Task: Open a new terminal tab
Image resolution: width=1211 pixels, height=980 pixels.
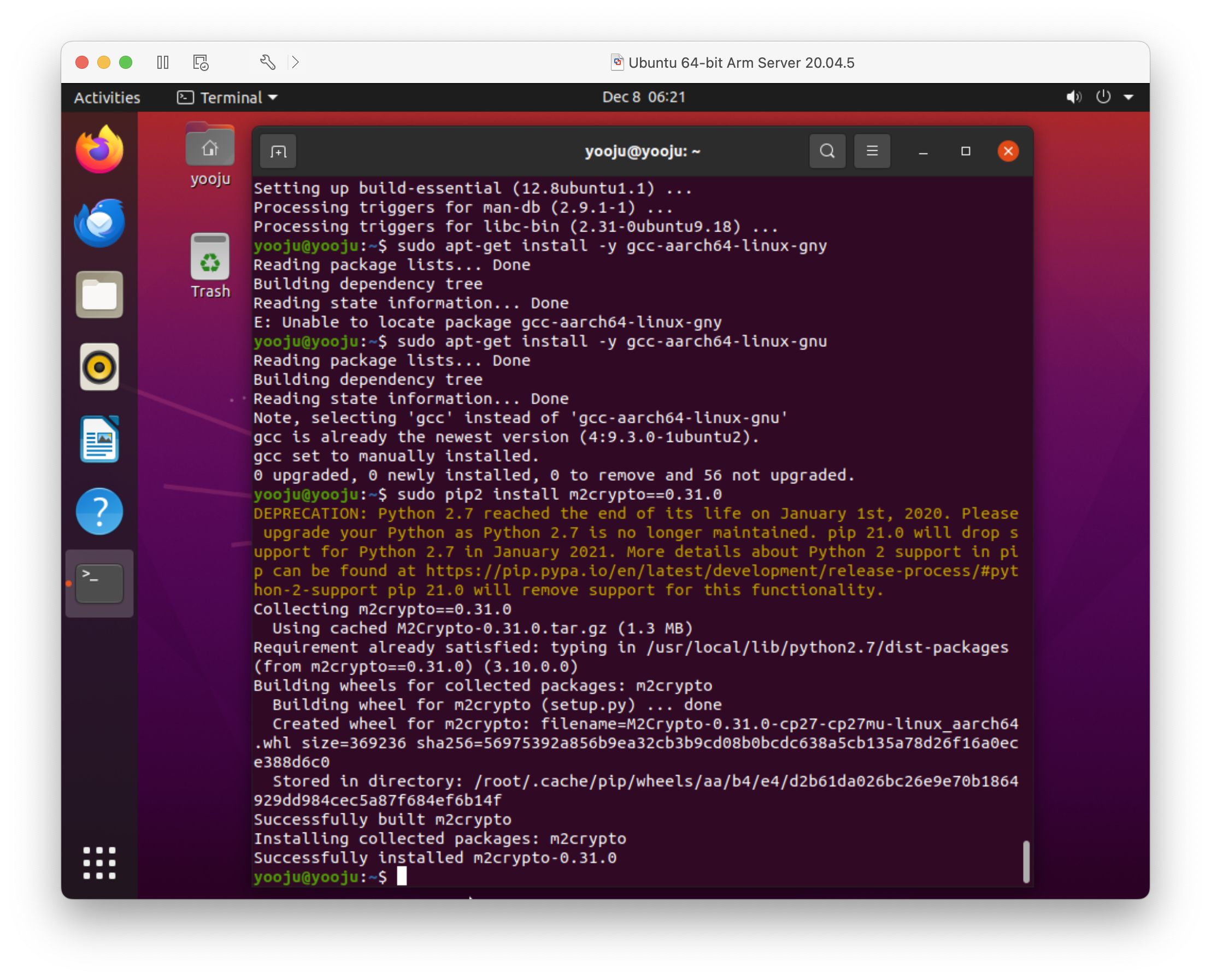Action: click(x=278, y=151)
